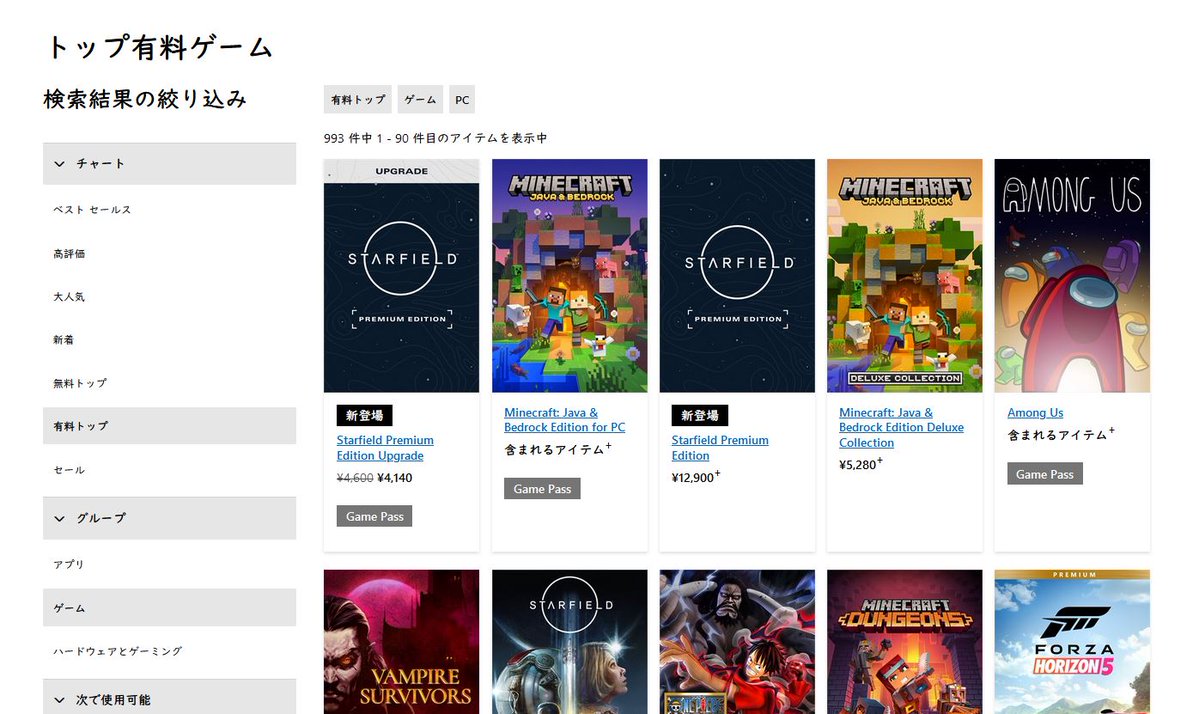
Task: Open Among Us title link
Action: (1035, 413)
